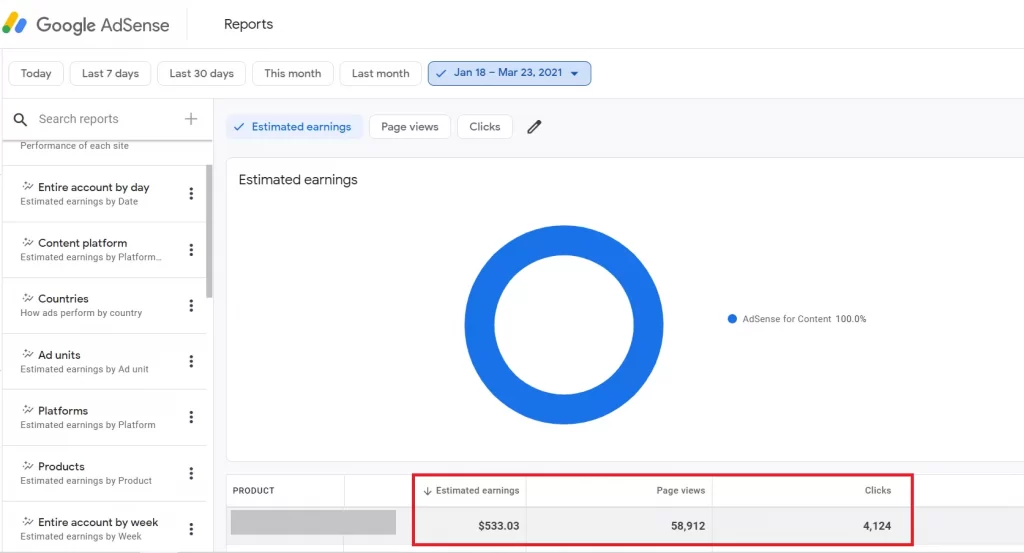Select the This month range
Screen dimensions: 1024x553
click(x=293, y=73)
